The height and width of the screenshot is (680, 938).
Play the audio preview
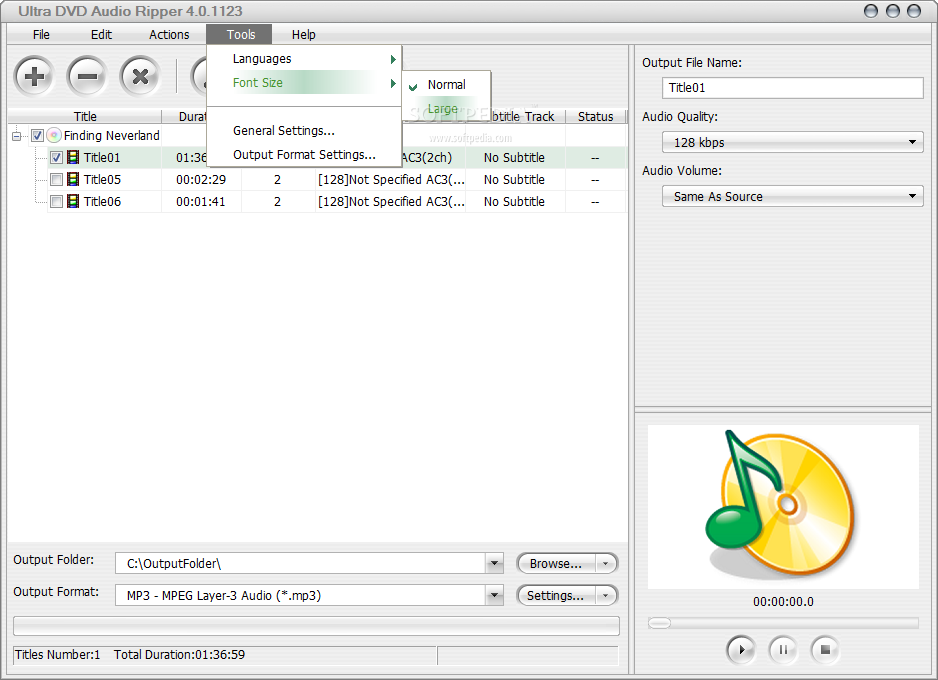[741, 649]
